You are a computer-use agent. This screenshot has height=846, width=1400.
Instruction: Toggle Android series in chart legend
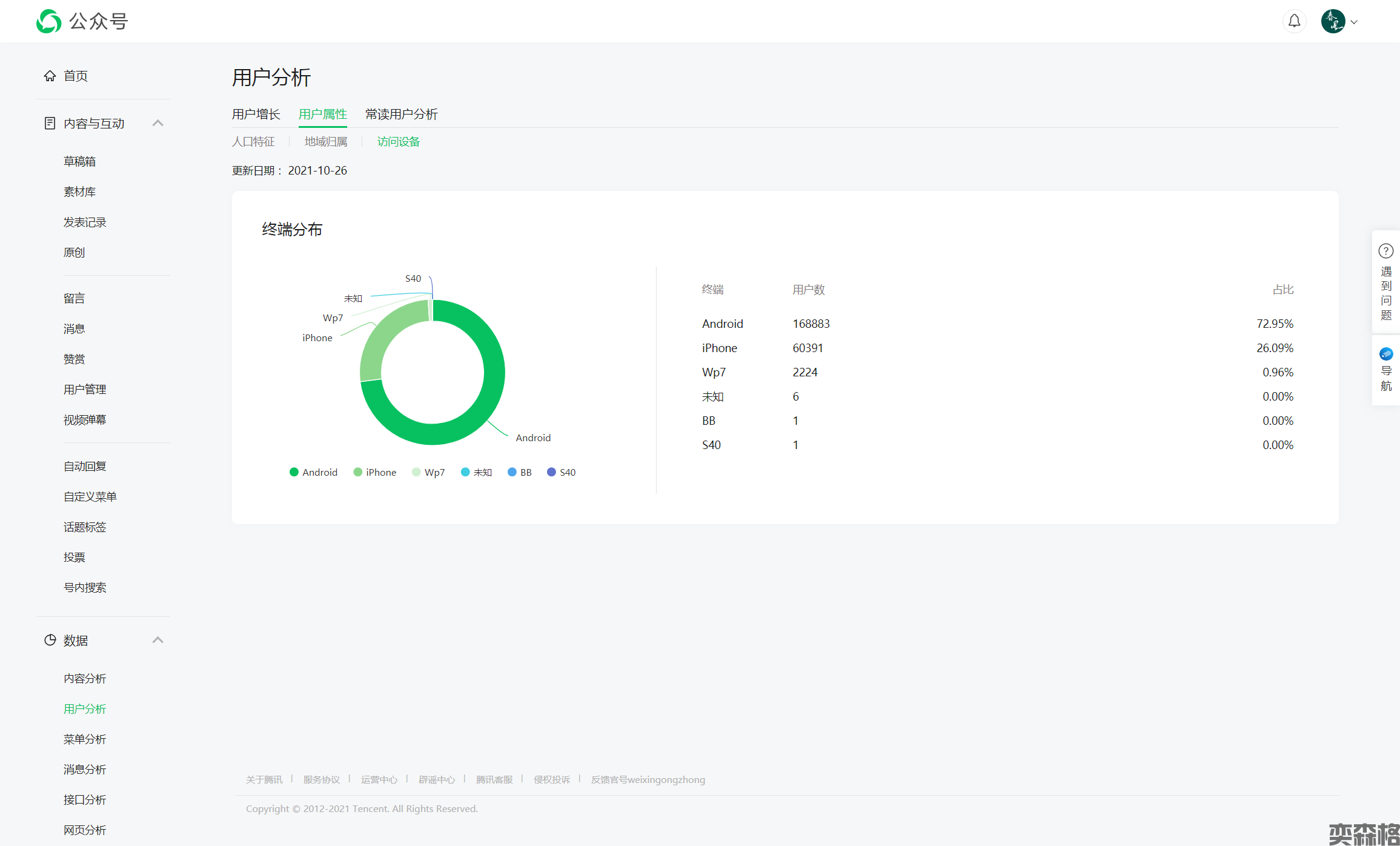(313, 472)
